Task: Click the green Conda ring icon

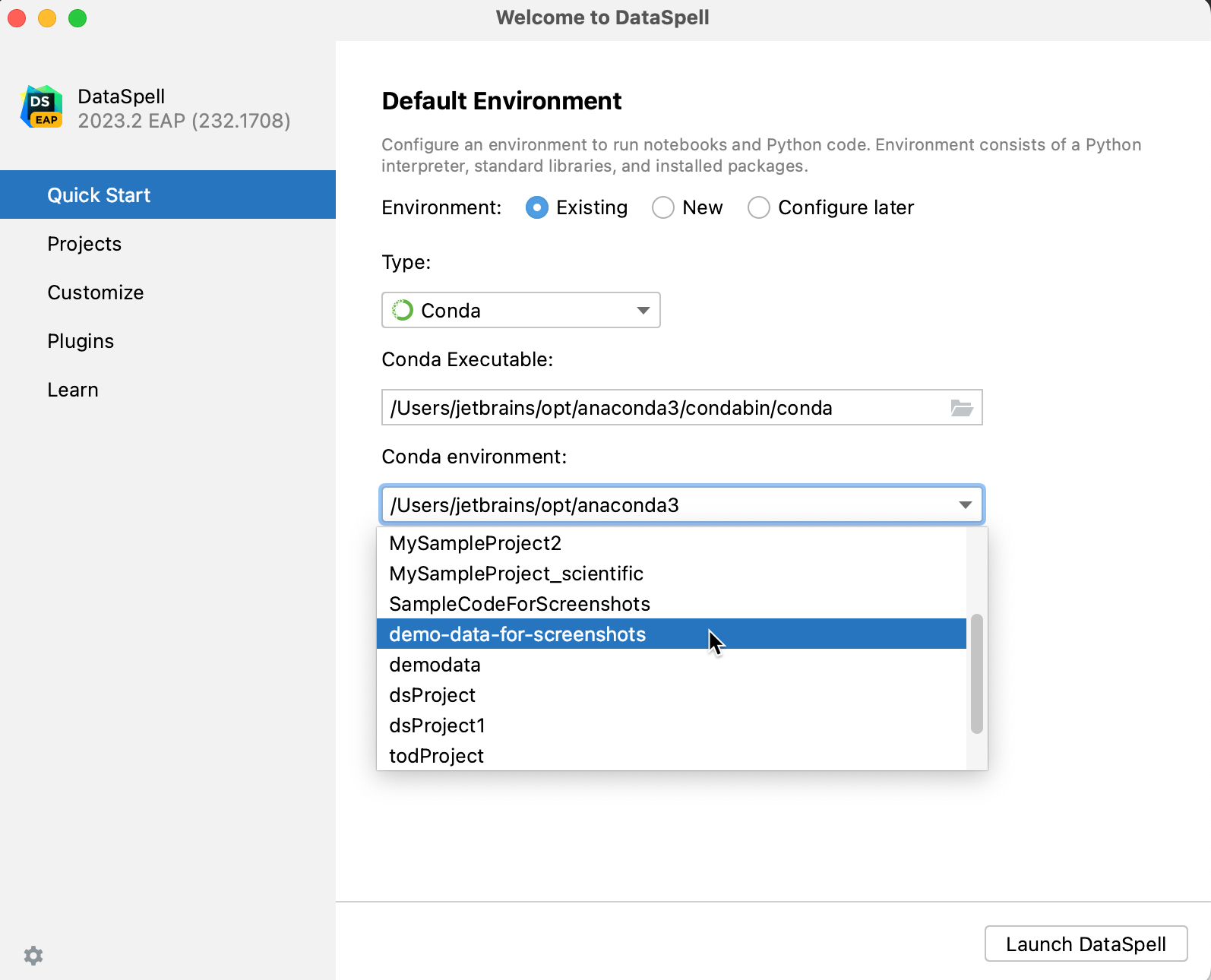Action: 402,310
